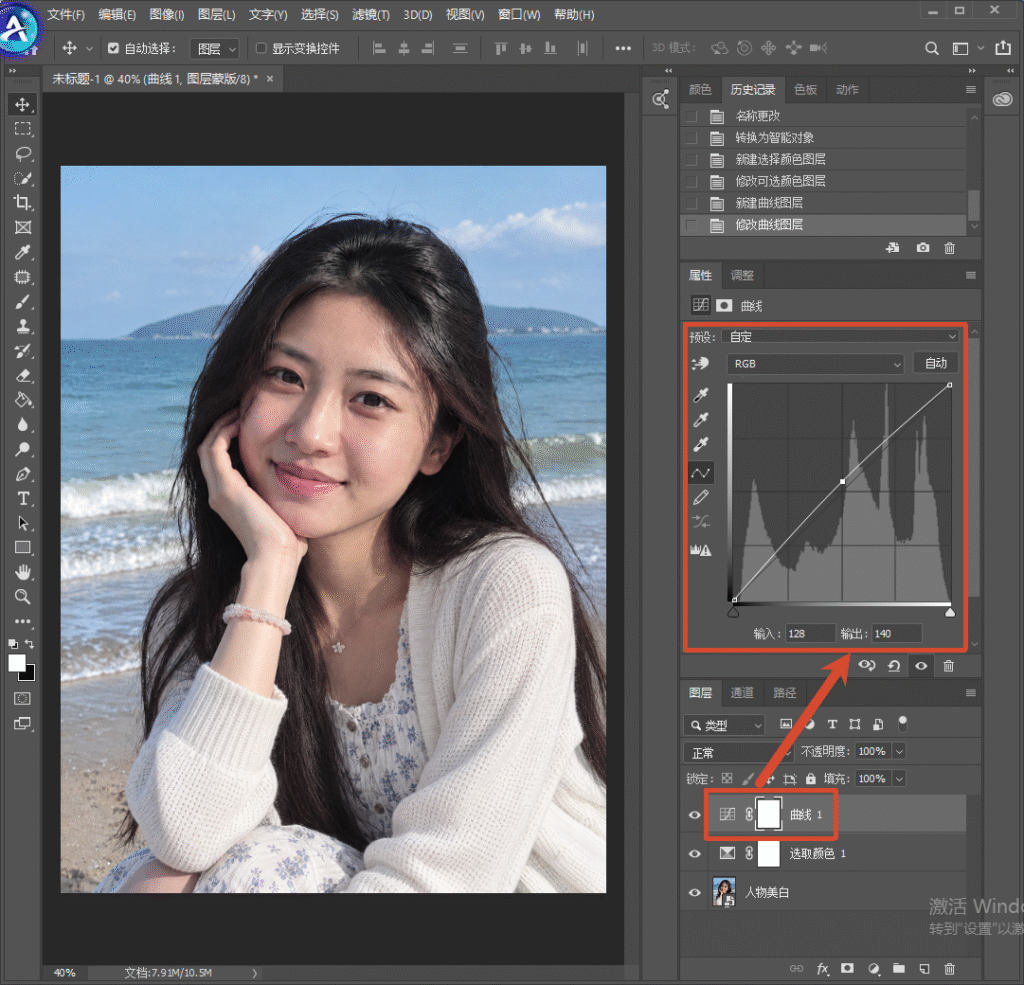Select the Eraser tool
Screen dimensions: 1024x985
point(23,376)
